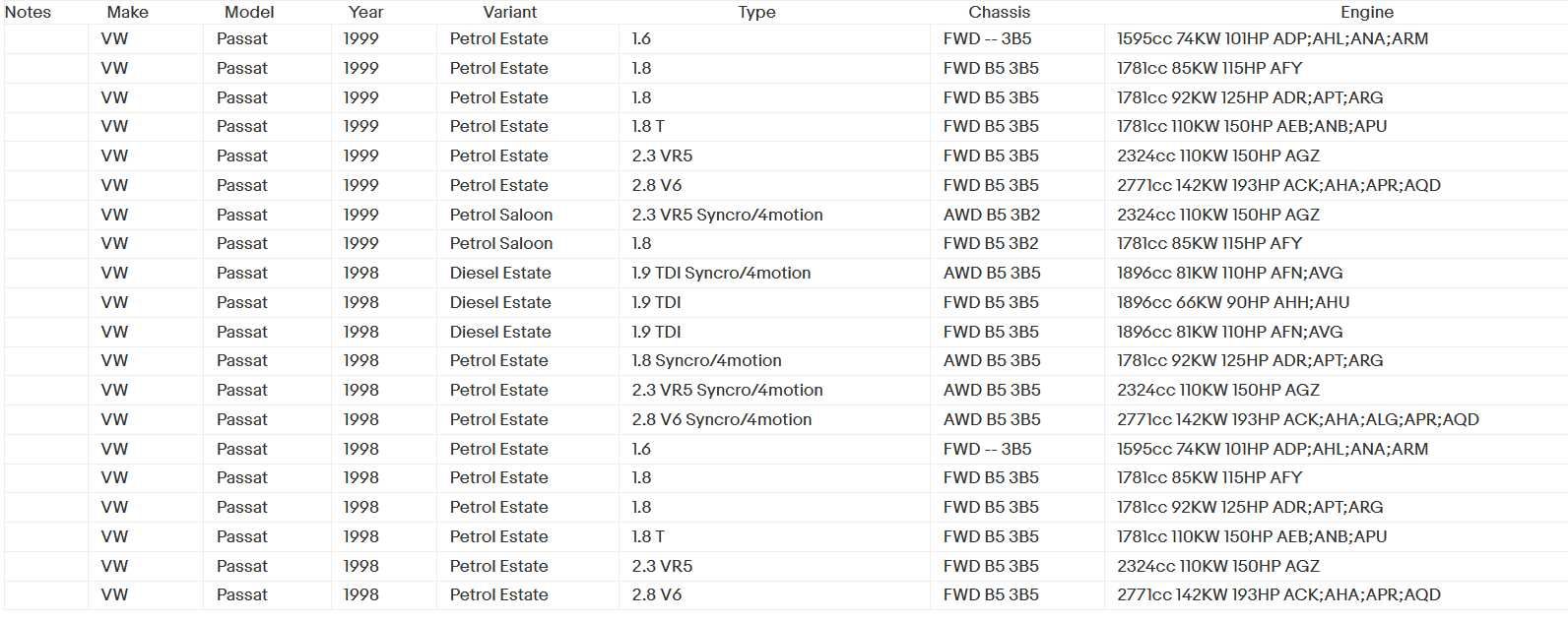Click 1999 2.8 V6 Petrol Estate type cell
Screen dimensions: 1568x622
coord(657,185)
